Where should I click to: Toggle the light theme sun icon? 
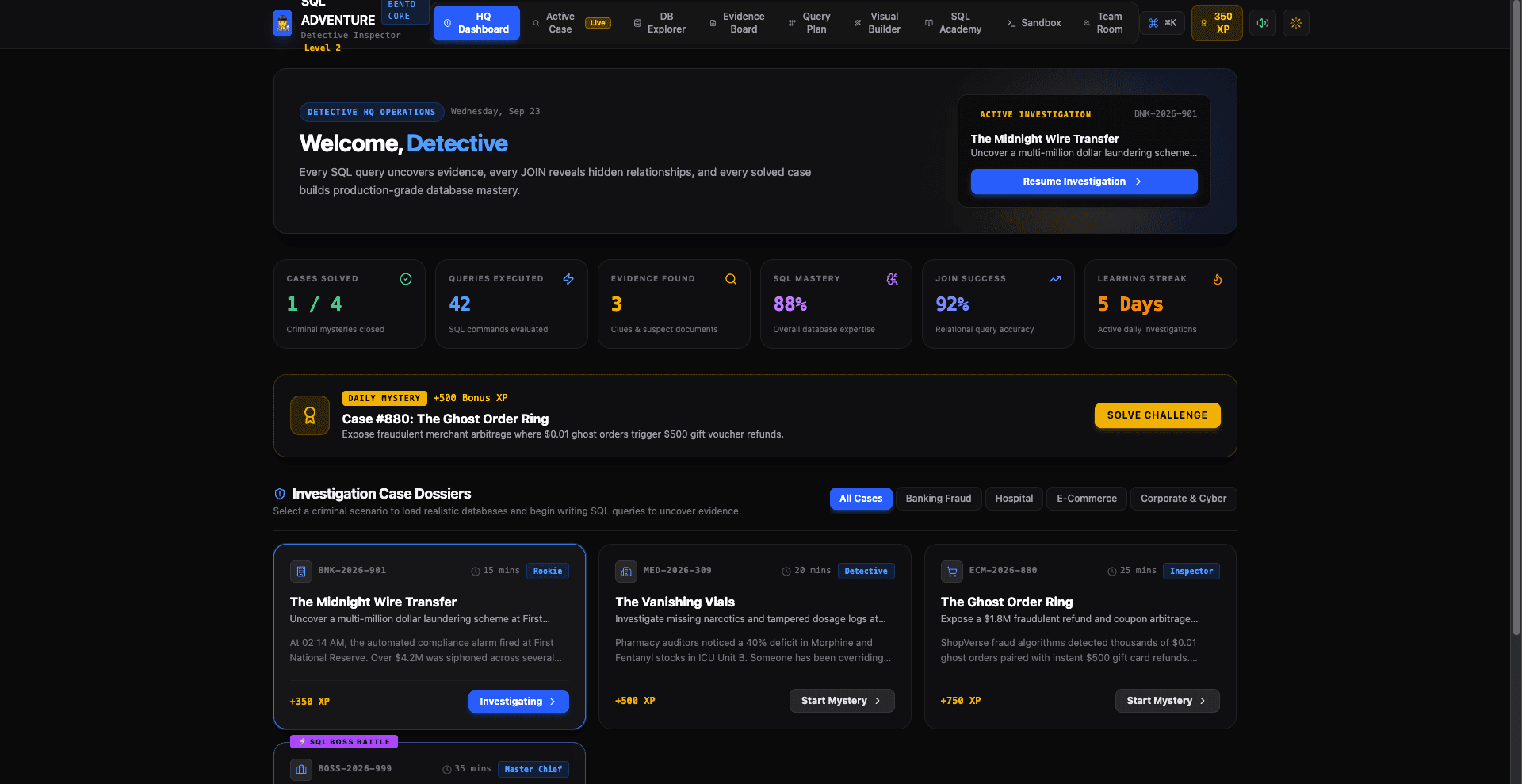point(1296,23)
